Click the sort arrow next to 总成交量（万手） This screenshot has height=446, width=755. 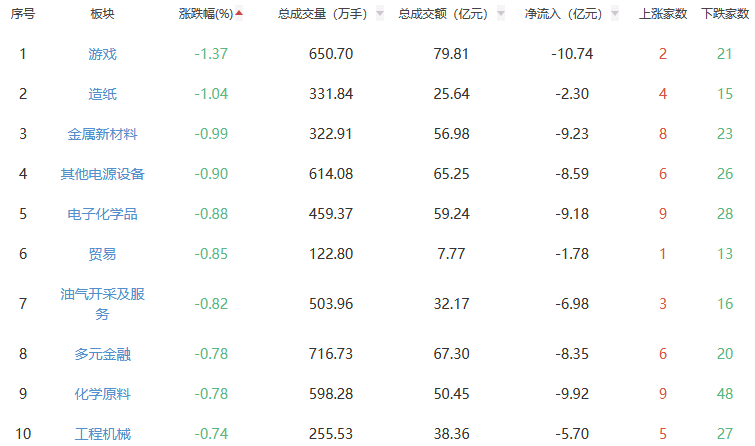pos(380,15)
